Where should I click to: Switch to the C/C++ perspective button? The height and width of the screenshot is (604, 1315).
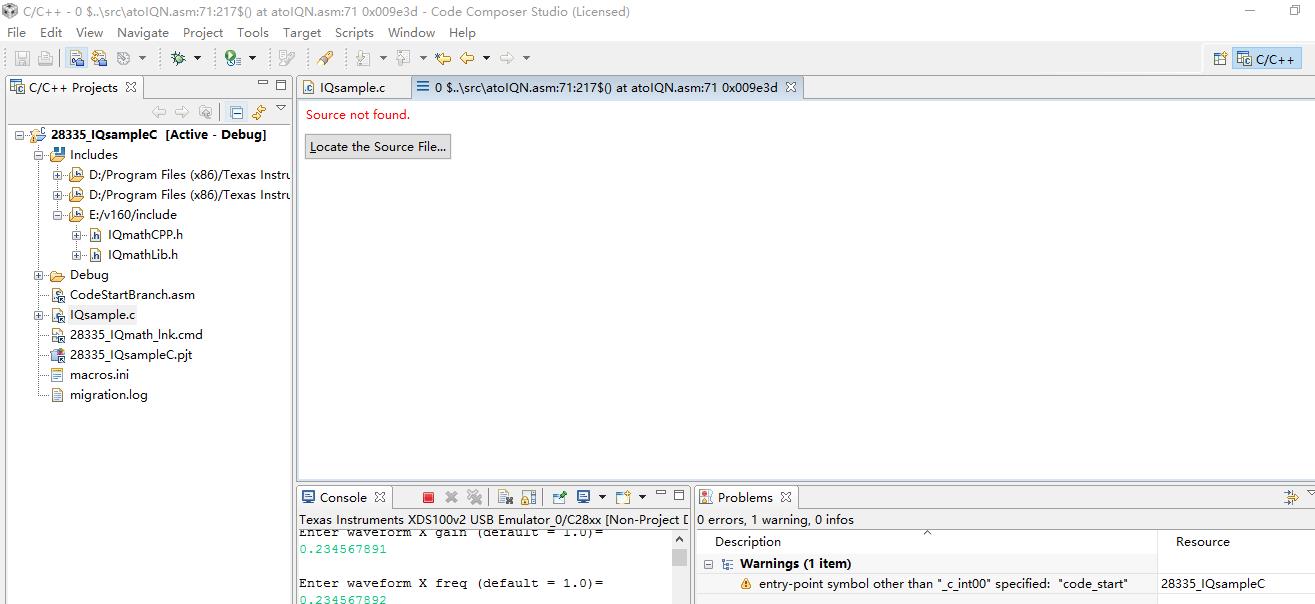(1267, 59)
